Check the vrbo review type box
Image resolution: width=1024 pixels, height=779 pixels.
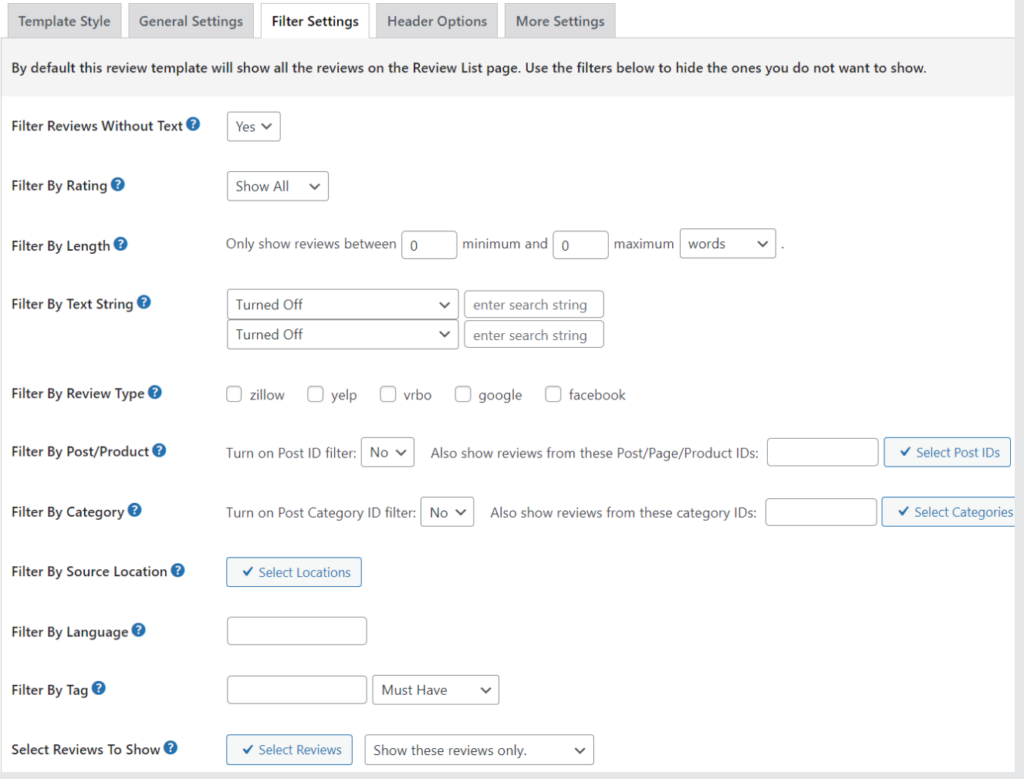point(388,394)
